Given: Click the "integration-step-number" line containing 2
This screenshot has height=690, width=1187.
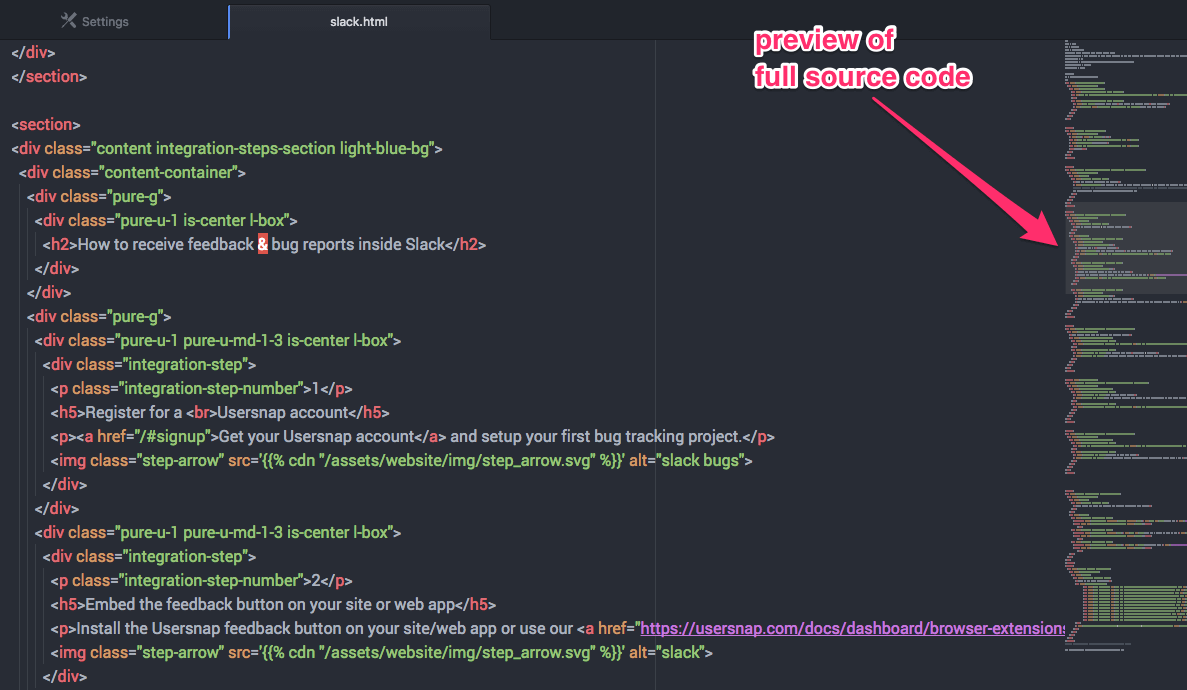Looking at the screenshot, I should pos(201,581).
